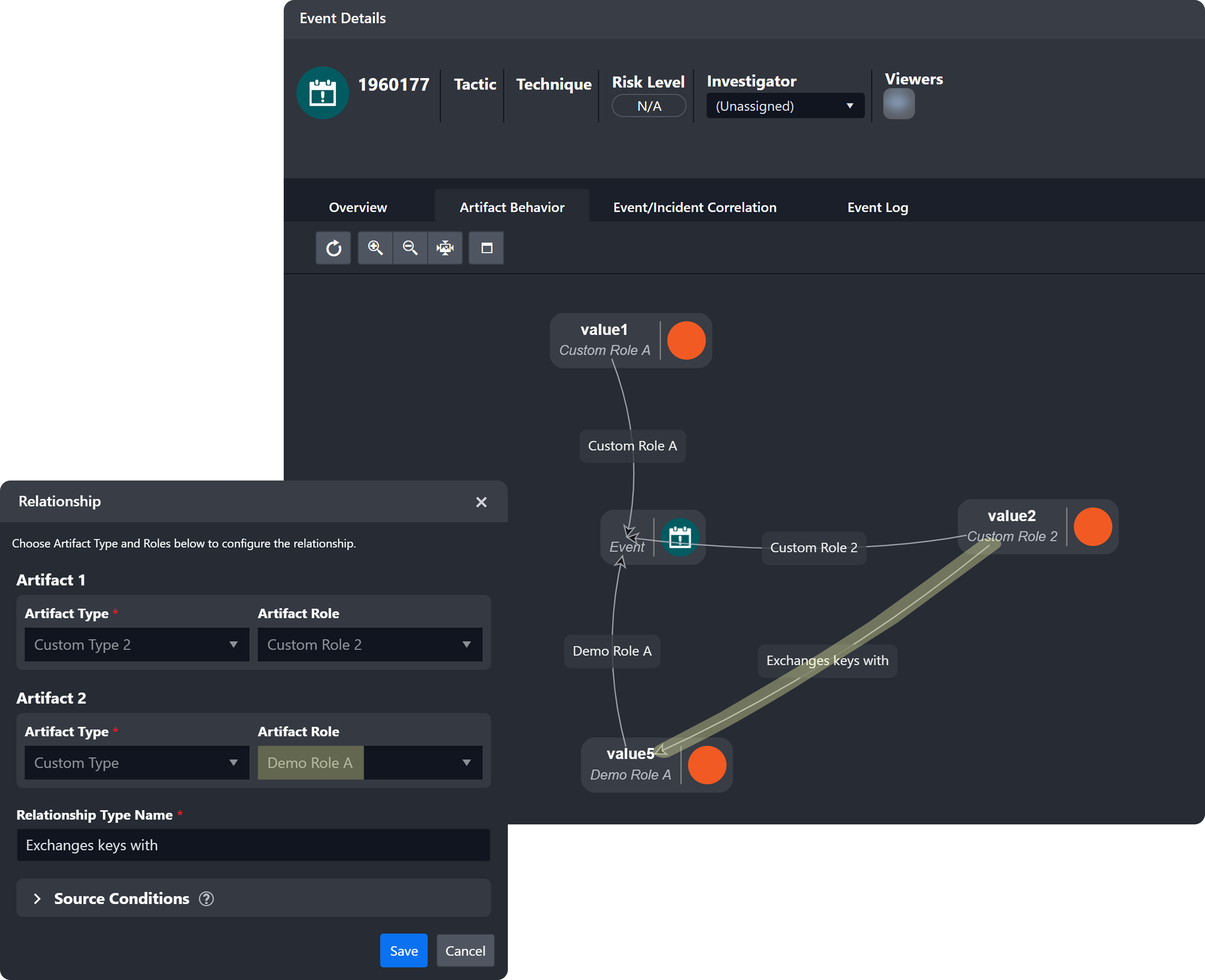Click the refresh graph icon

coord(333,248)
